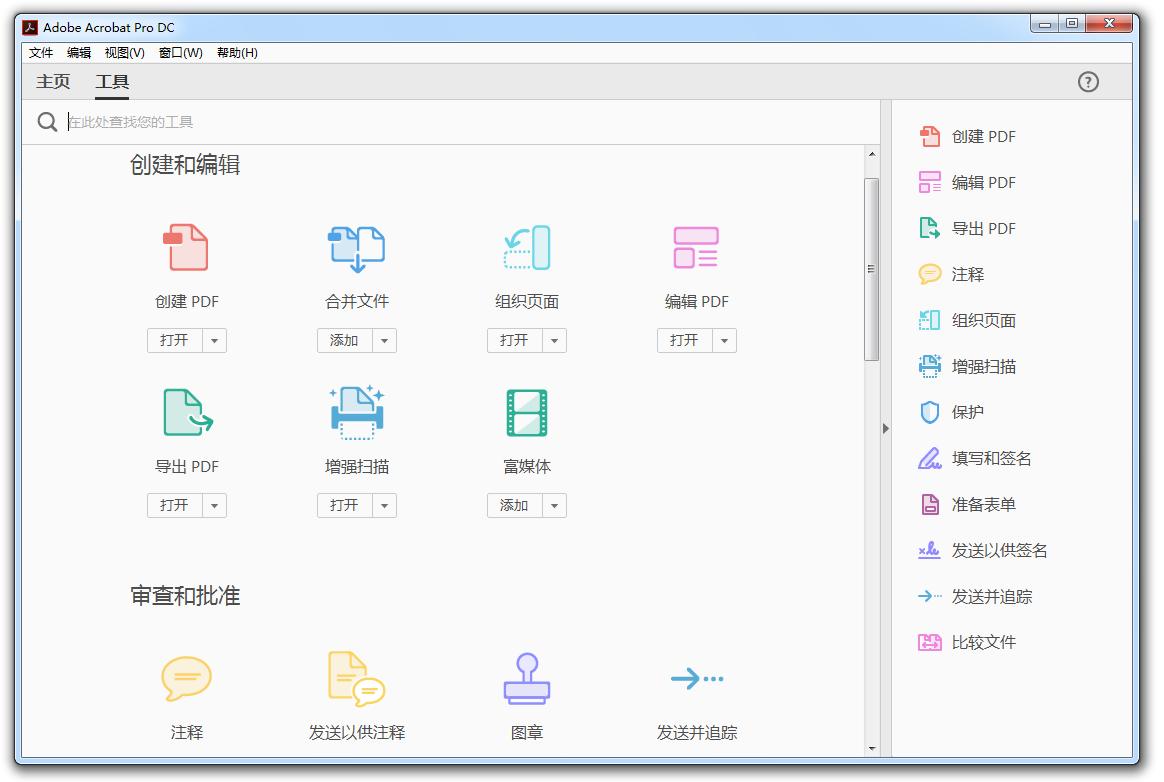This screenshot has width=1164, height=782.
Task: Expand dropdown arrow beside 增强扫描 打开
Action: (x=385, y=506)
